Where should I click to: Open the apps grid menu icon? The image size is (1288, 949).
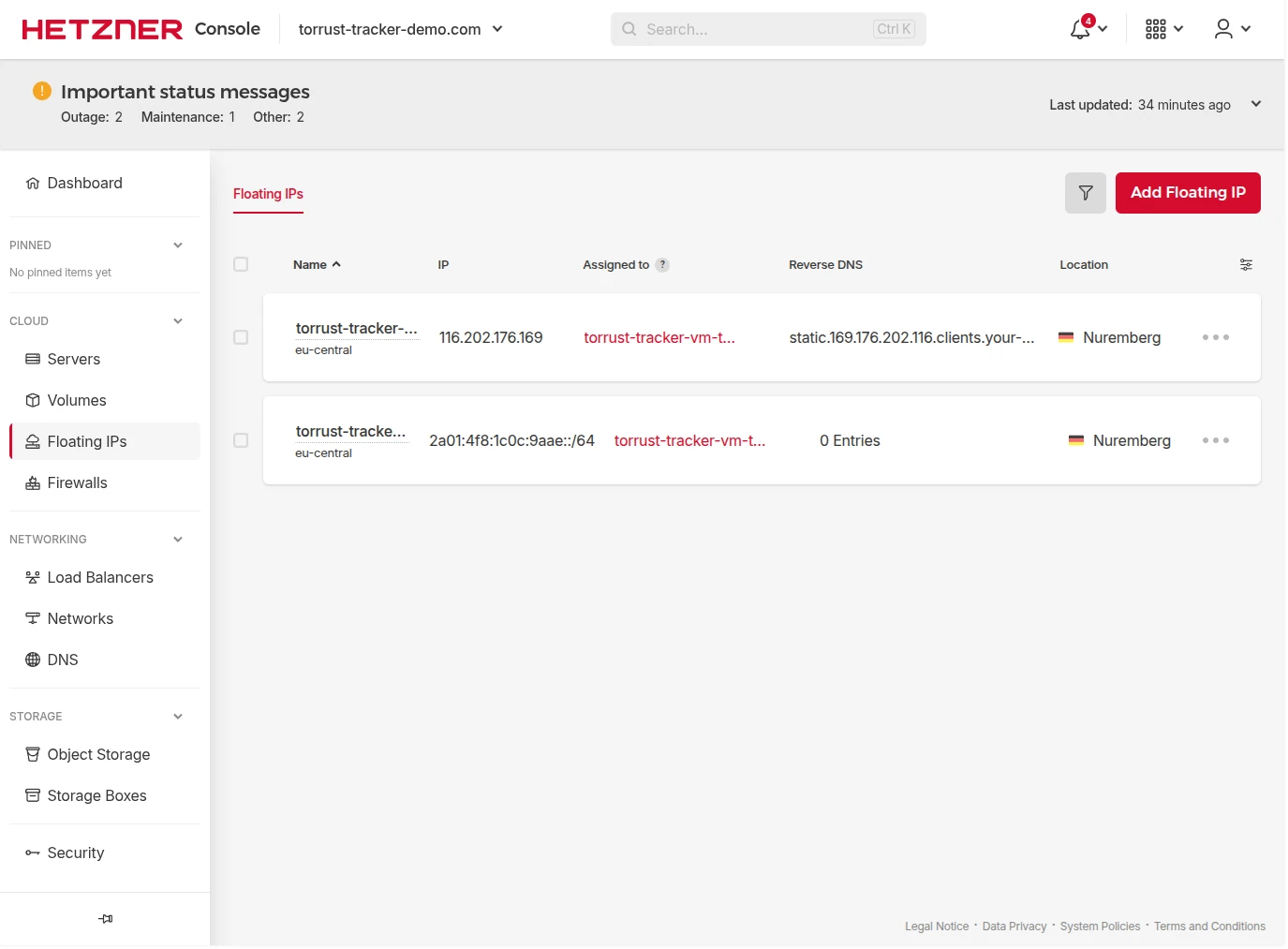coord(1156,29)
